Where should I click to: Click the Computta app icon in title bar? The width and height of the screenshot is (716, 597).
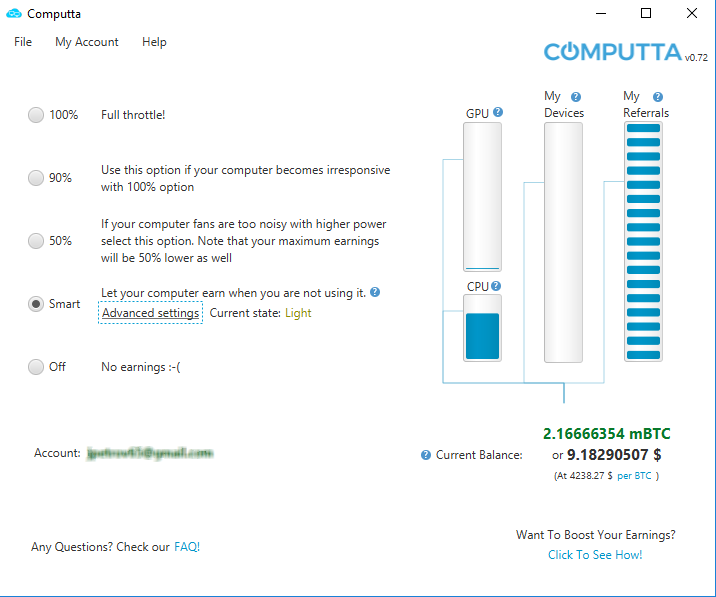point(14,14)
